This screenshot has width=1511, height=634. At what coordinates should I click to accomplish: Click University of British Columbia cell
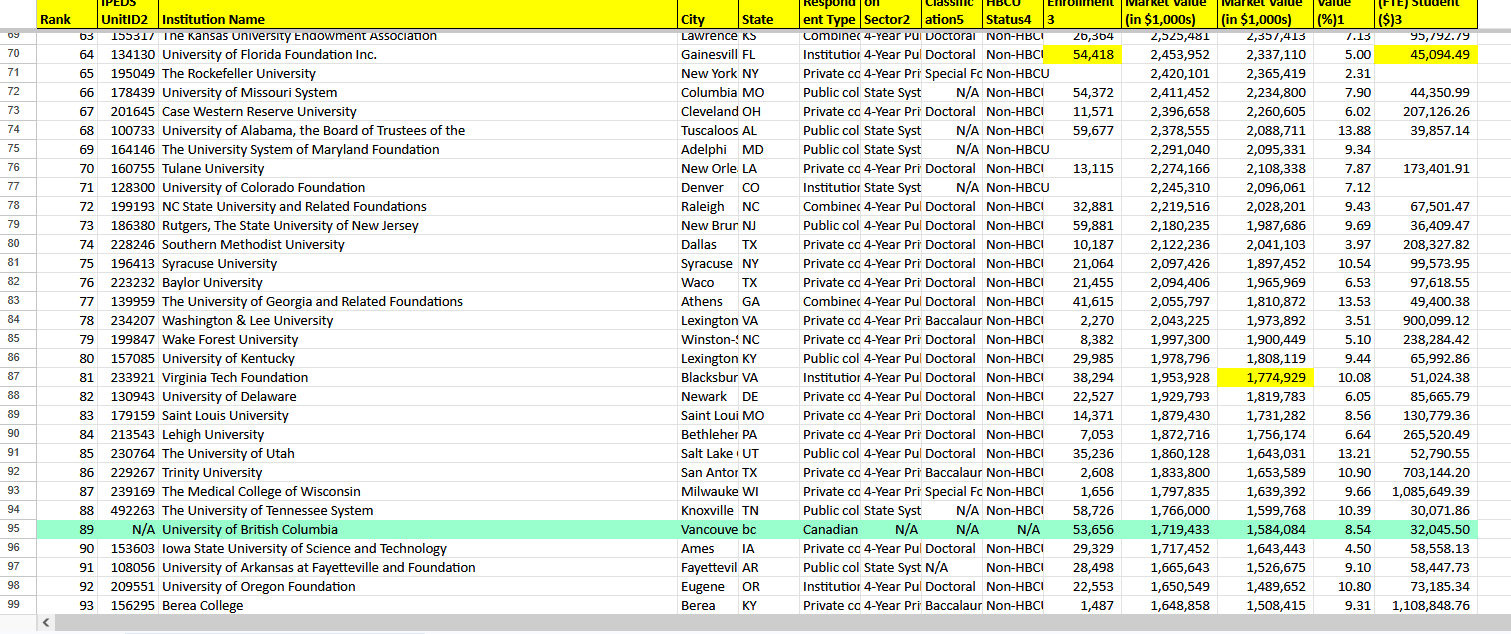pos(417,529)
